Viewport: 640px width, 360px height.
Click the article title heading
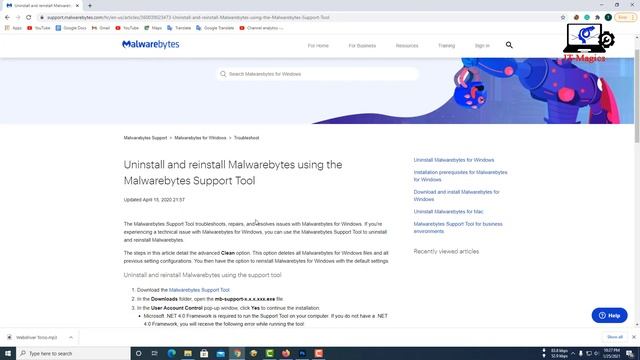233,173
